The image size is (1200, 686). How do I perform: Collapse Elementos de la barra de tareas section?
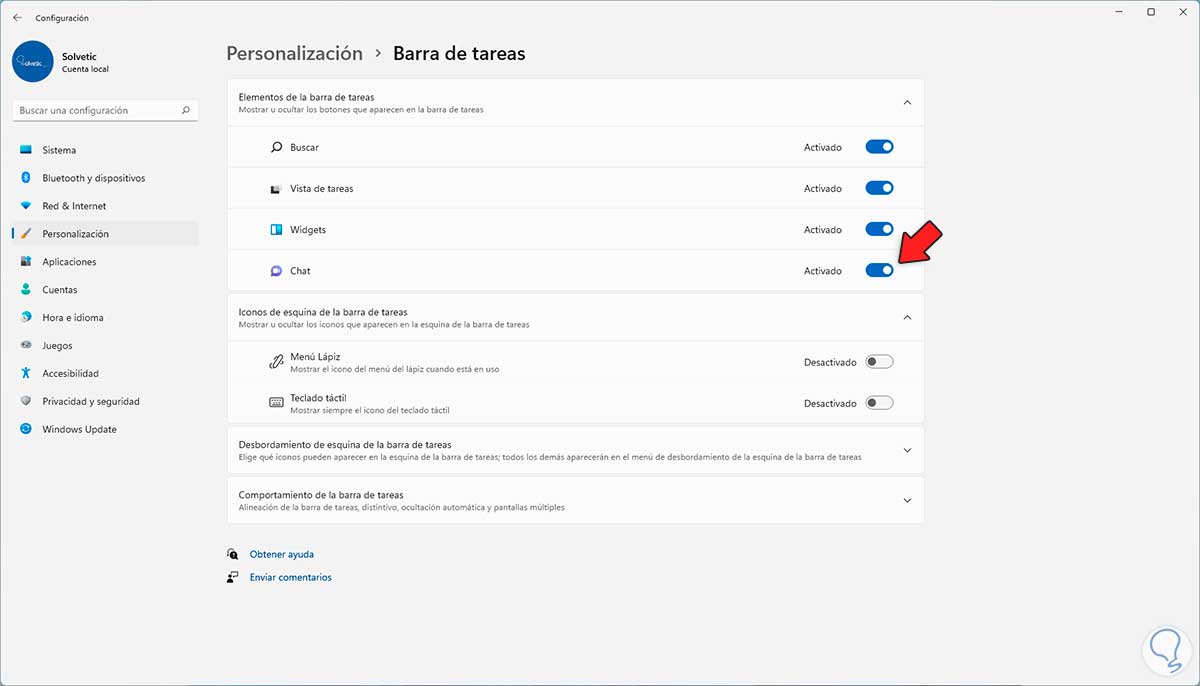[907, 102]
